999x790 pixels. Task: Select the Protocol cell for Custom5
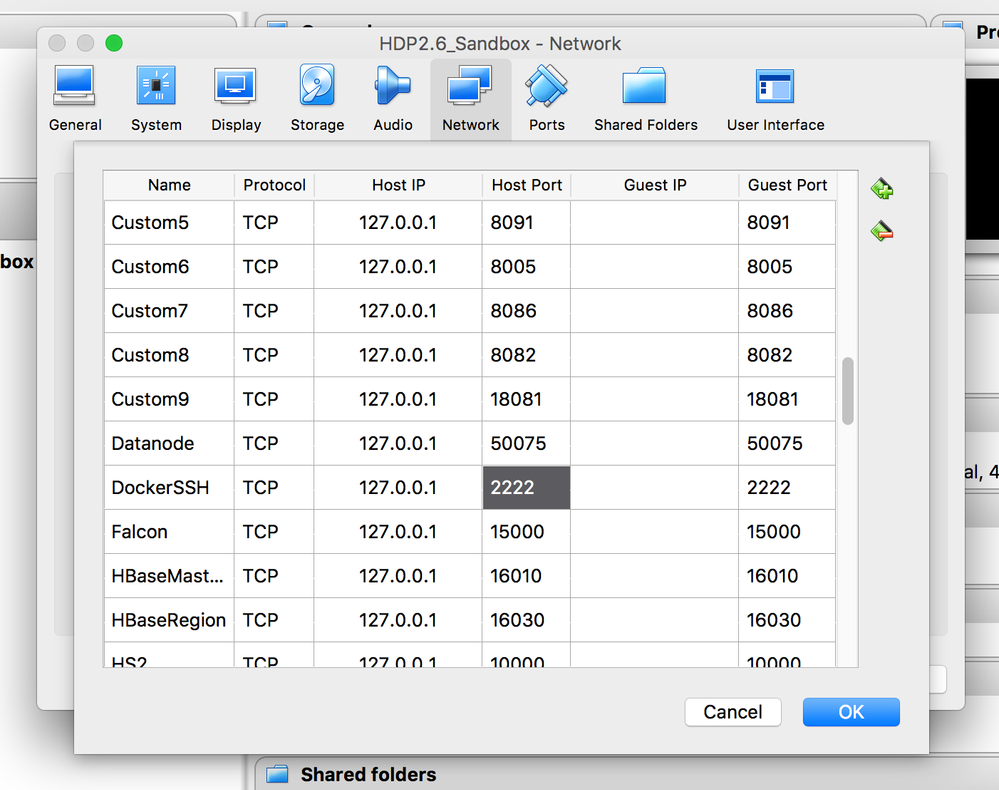[261, 223]
